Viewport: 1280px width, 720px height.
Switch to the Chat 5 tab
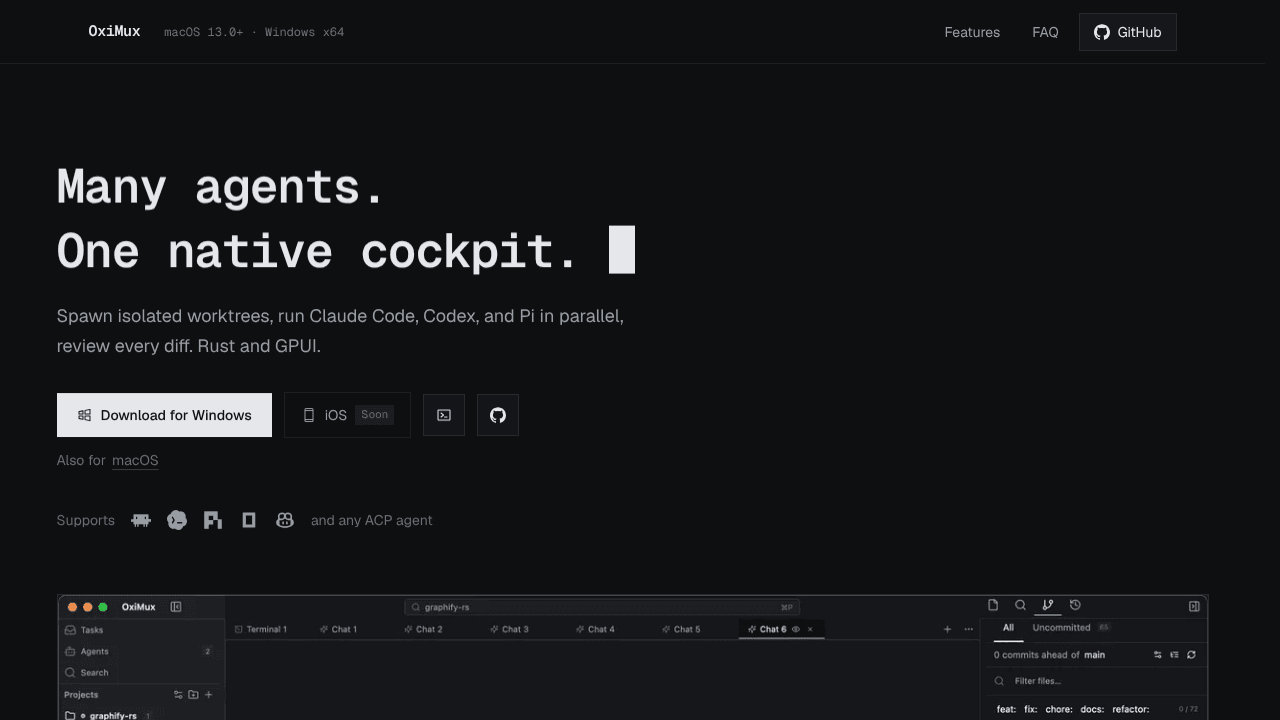[x=682, y=629]
